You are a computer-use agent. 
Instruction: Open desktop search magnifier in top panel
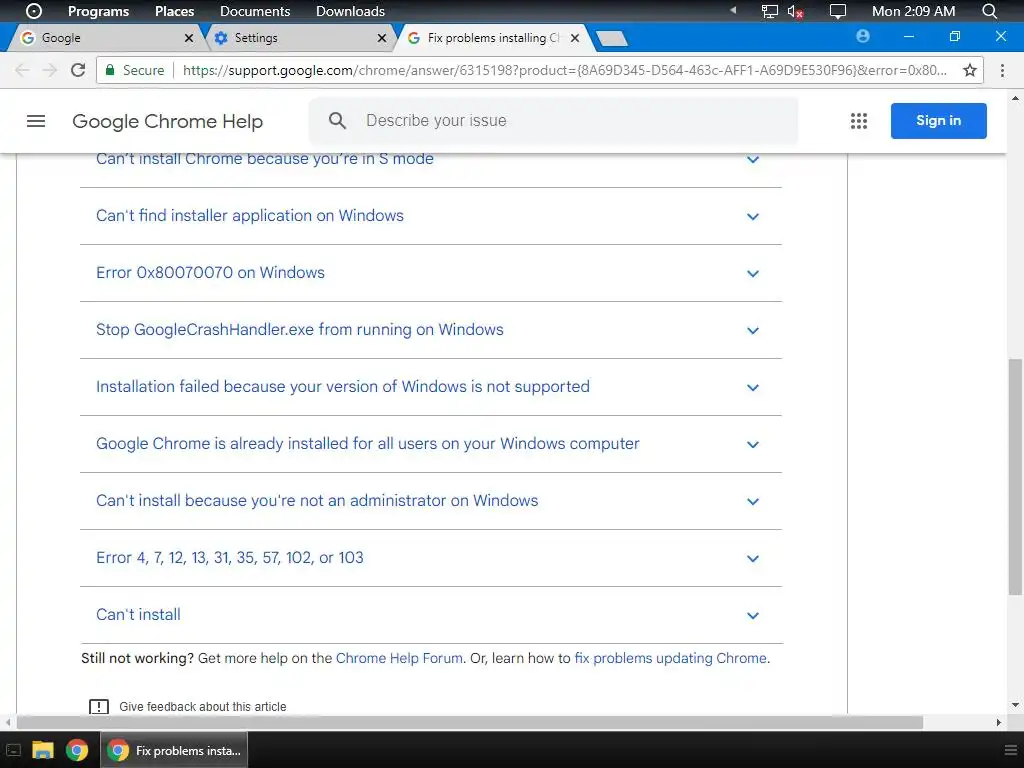[989, 11]
